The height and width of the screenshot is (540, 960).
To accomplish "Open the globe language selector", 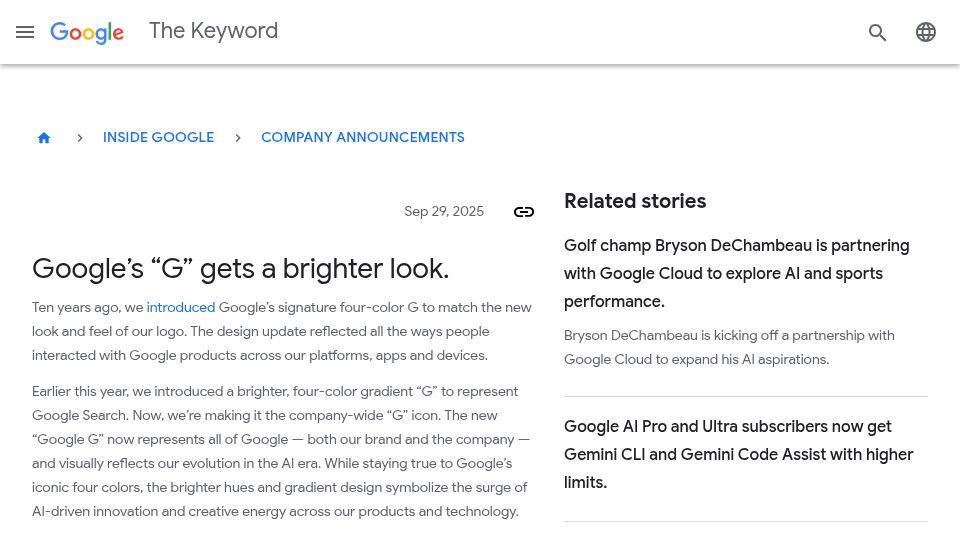I will (x=926, y=32).
